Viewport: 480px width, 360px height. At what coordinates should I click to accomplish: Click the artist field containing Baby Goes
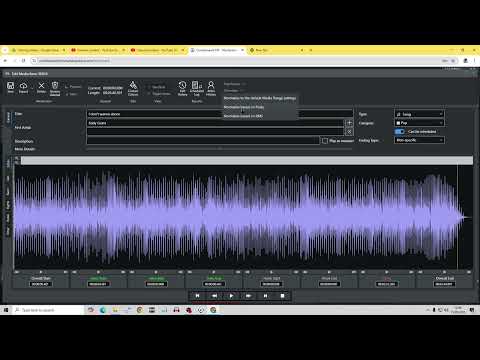click(x=215, y=123)
